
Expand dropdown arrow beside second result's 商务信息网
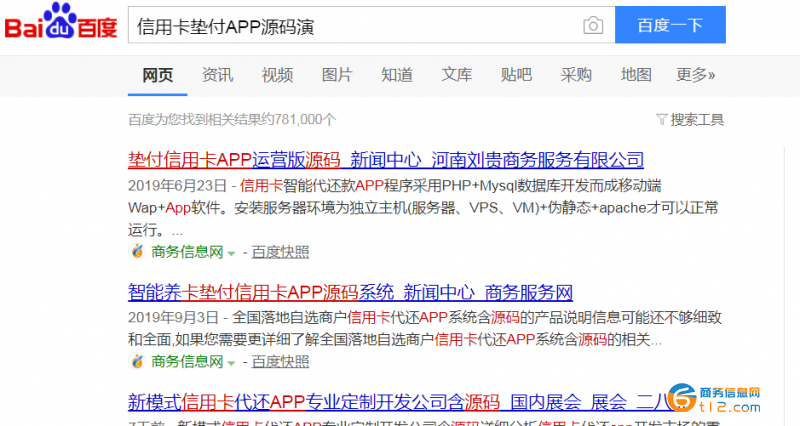click(x=231, y=363)
